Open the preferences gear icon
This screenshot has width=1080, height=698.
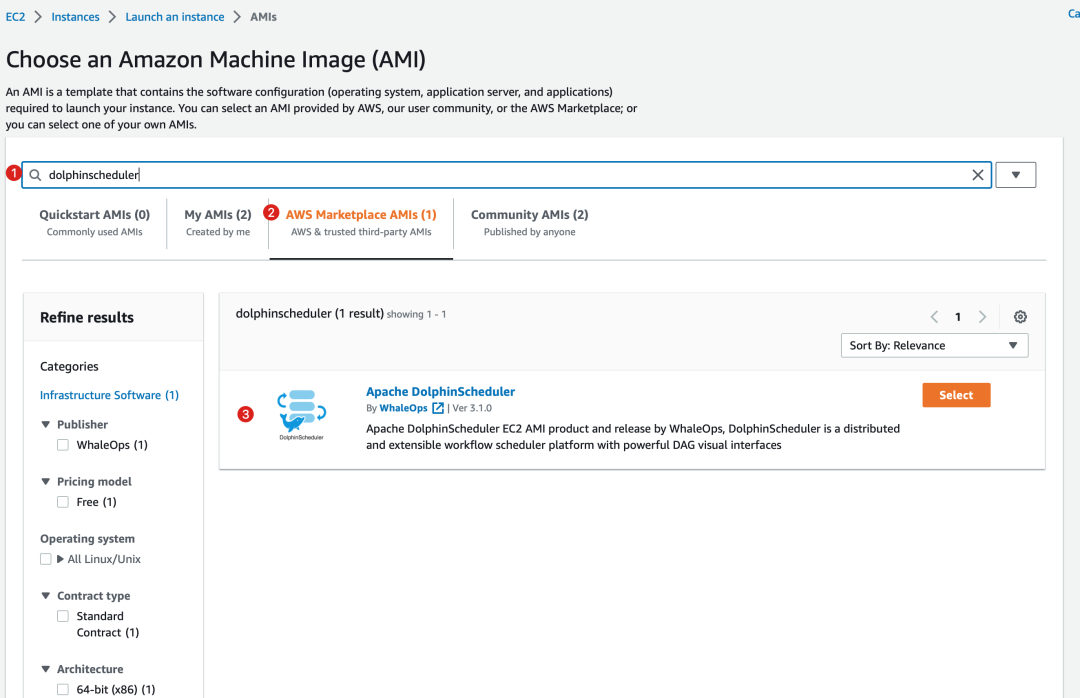click(x=1020, y=317)
